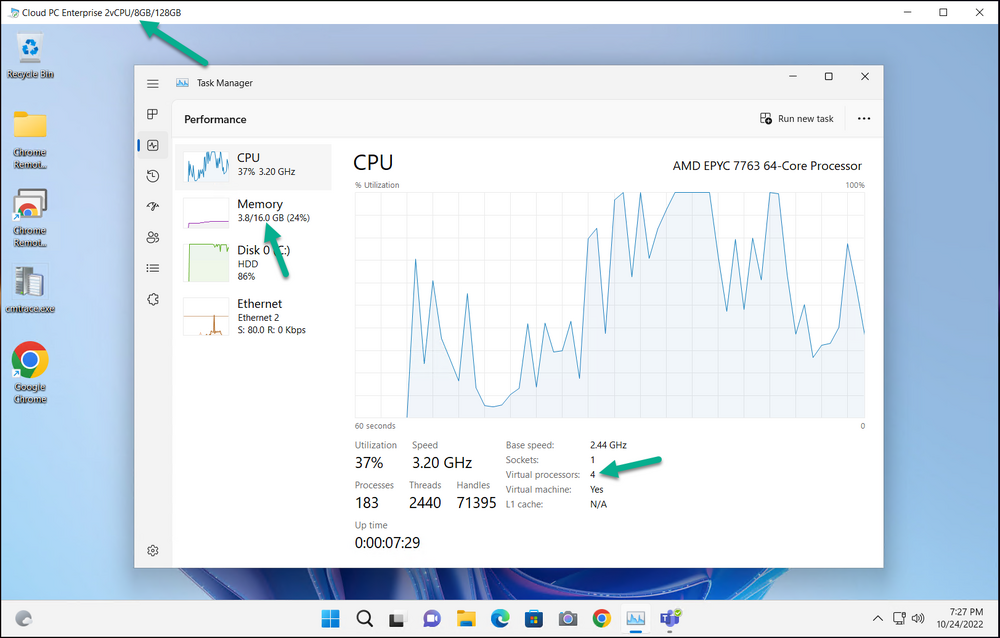Open Task View from the taskbar
The image size is (1000, 638).
(398, 619)
